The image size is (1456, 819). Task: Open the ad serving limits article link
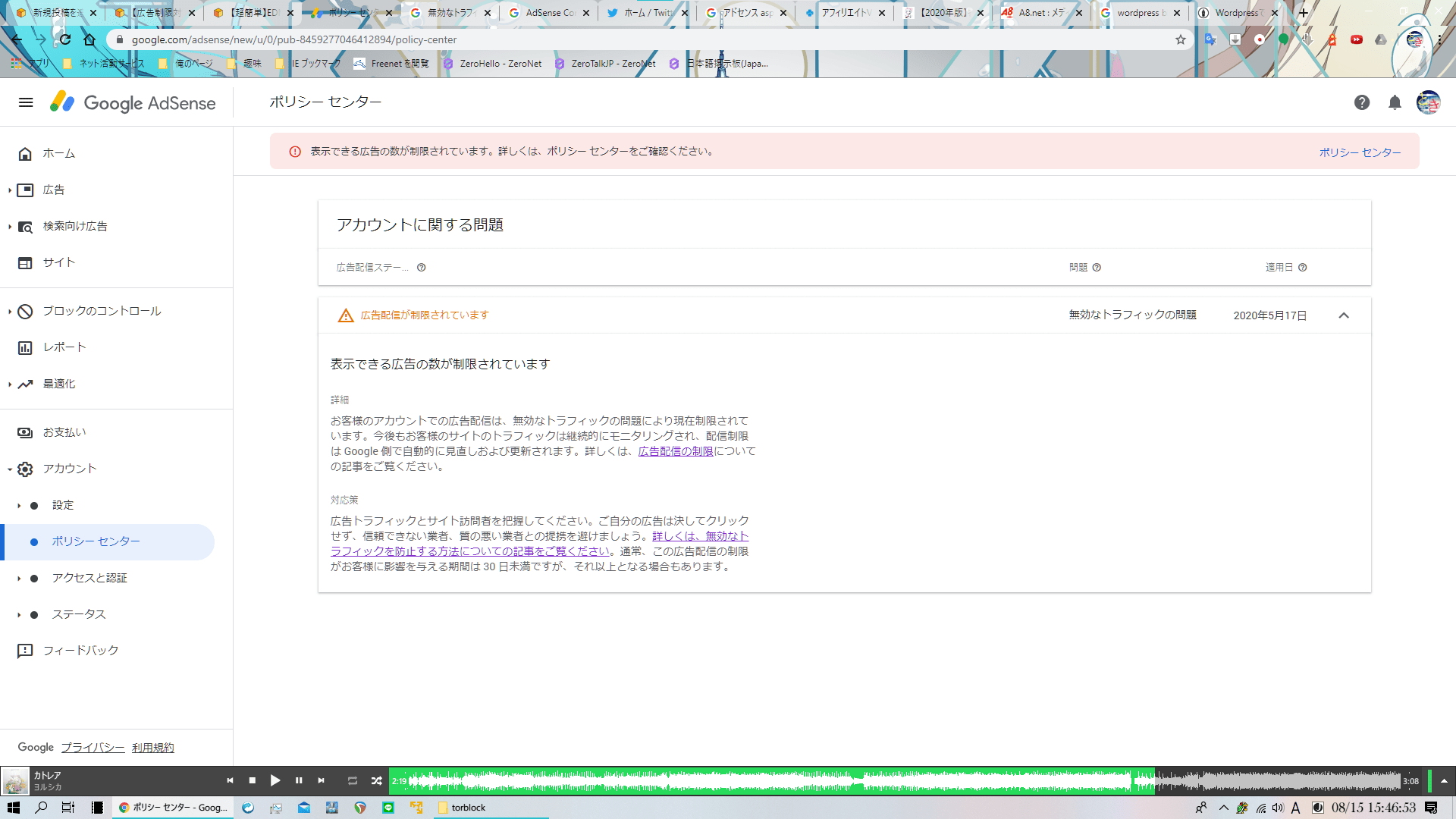(x=675, y=451)
